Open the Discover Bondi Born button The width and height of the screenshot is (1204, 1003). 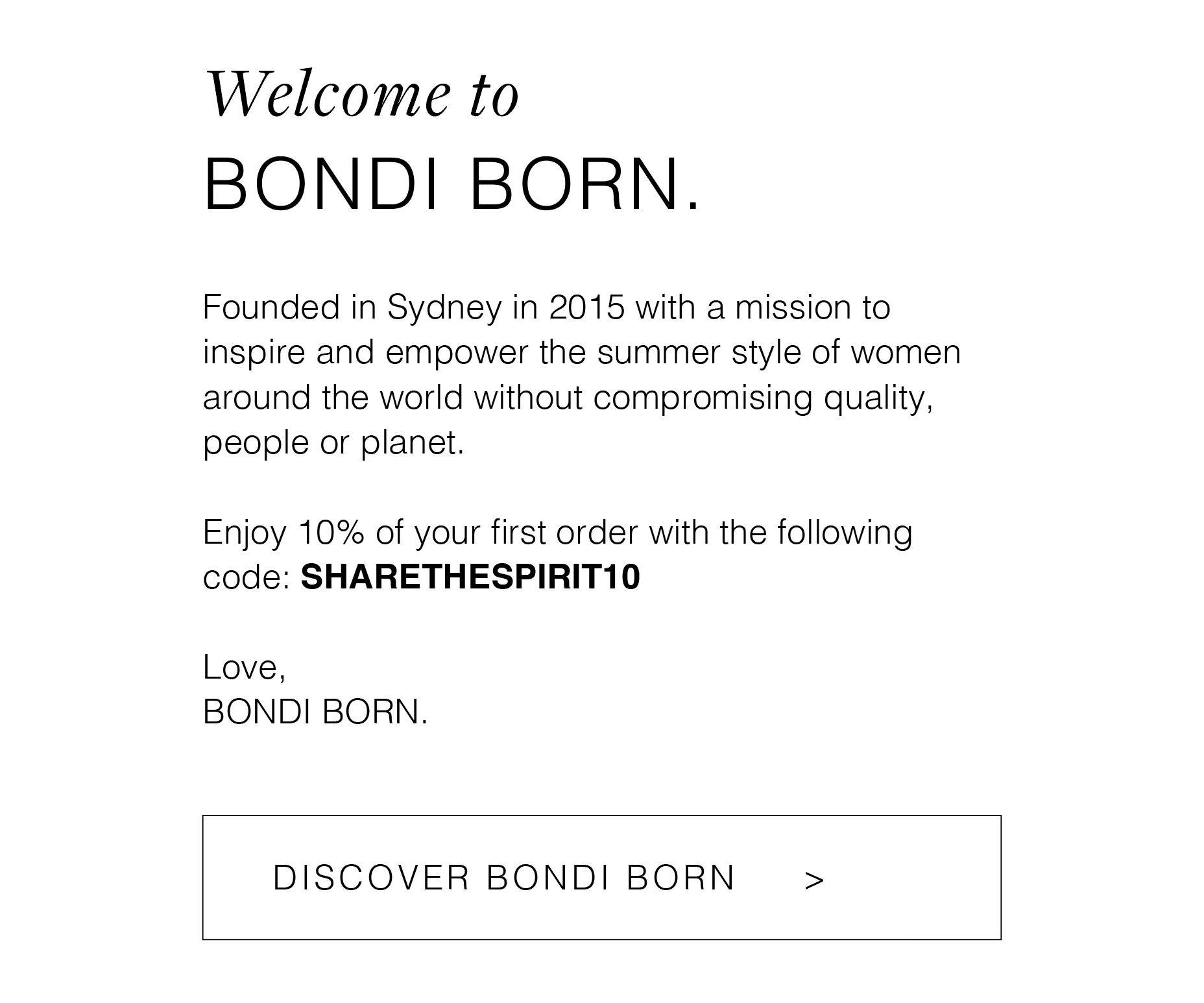[x=601, y=877]
